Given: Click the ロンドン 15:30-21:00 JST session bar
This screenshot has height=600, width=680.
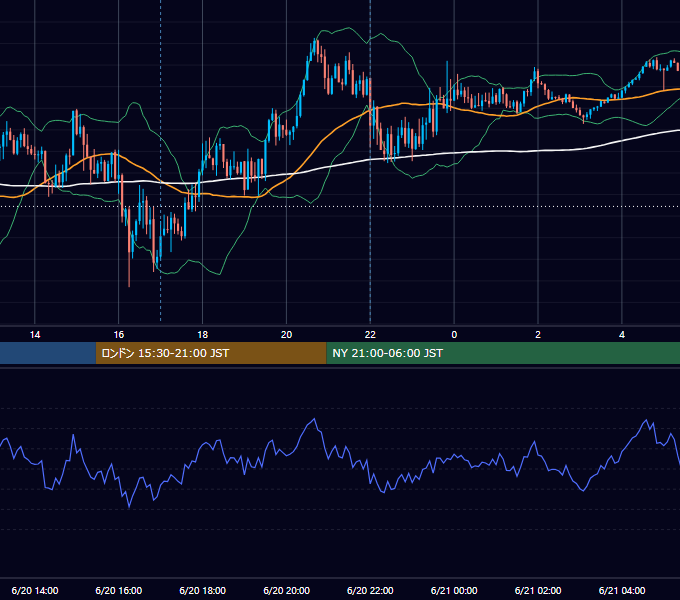Looking at the screenshot, I should 211,353.
